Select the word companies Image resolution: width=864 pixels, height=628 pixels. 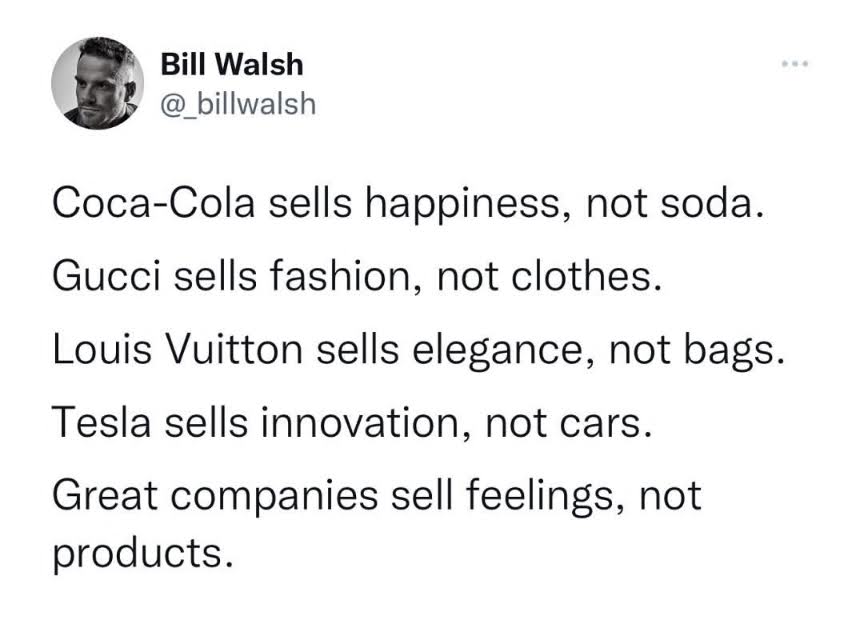(x=274, y=497)
